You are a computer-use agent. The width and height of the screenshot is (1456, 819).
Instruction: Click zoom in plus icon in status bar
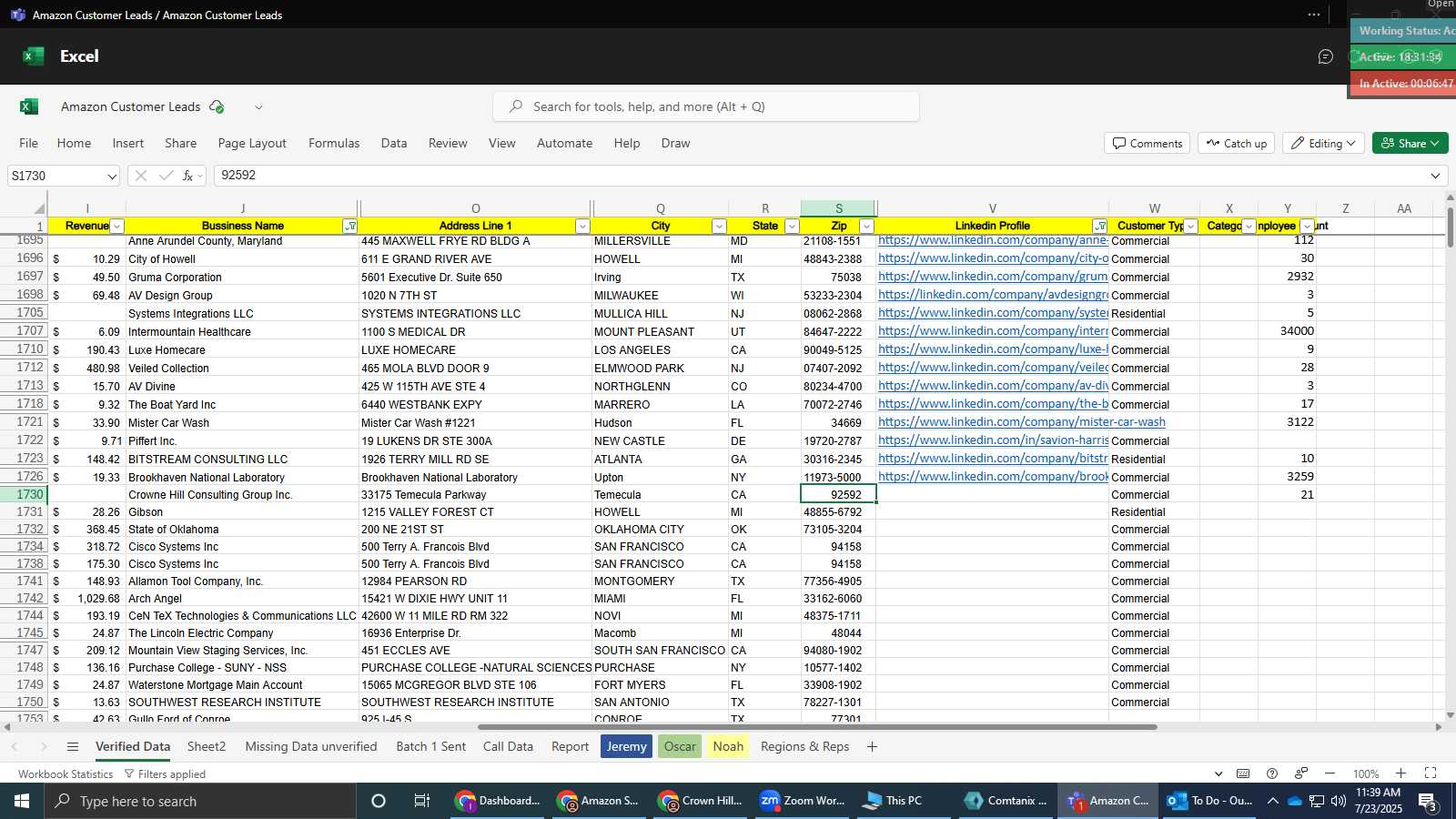1400,773
